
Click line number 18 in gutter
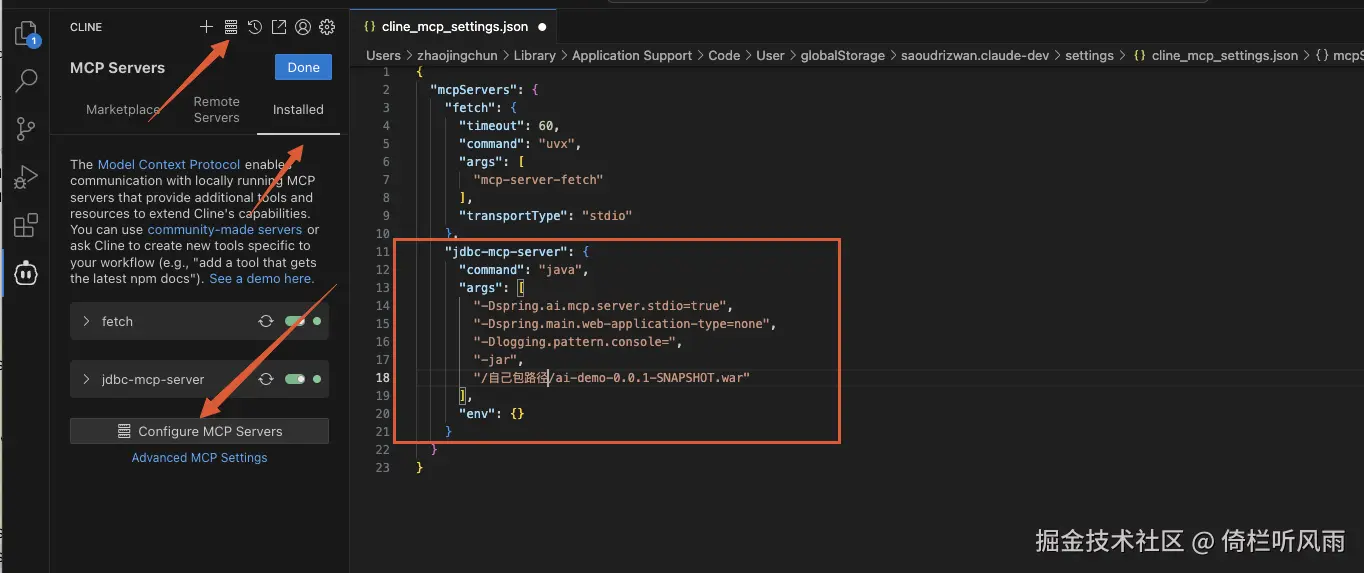(x=383, y=377)
